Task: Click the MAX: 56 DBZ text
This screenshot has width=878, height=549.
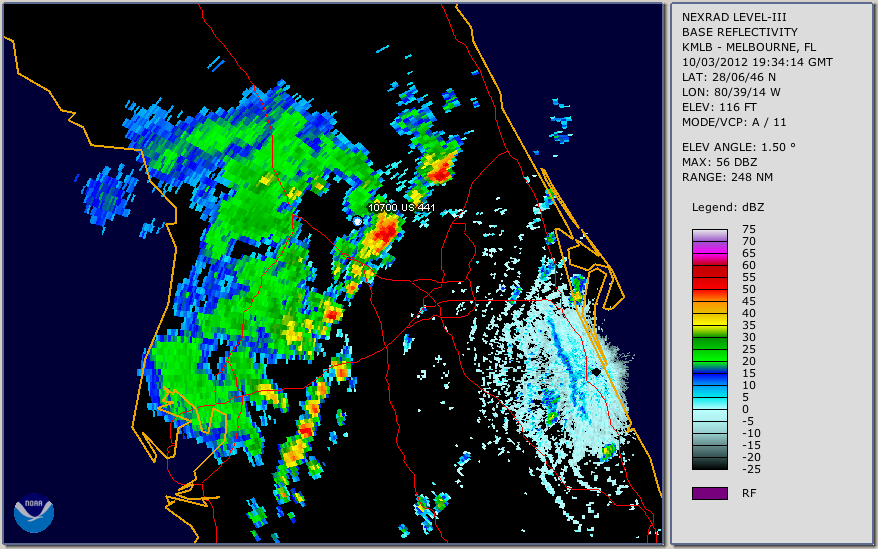Action: click(x=720, y=162)
